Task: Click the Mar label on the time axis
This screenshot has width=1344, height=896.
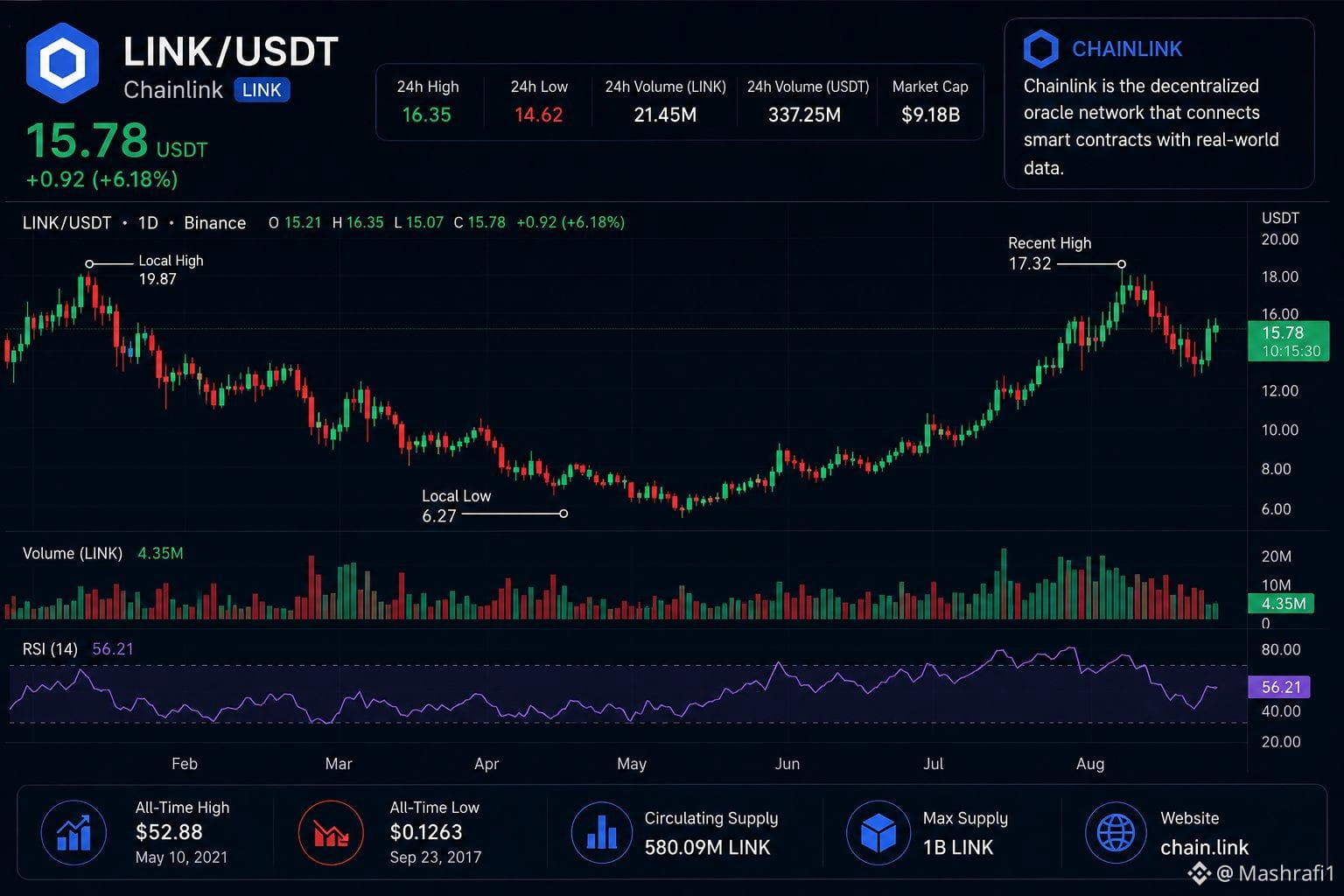Action: (x=339, y=764)
